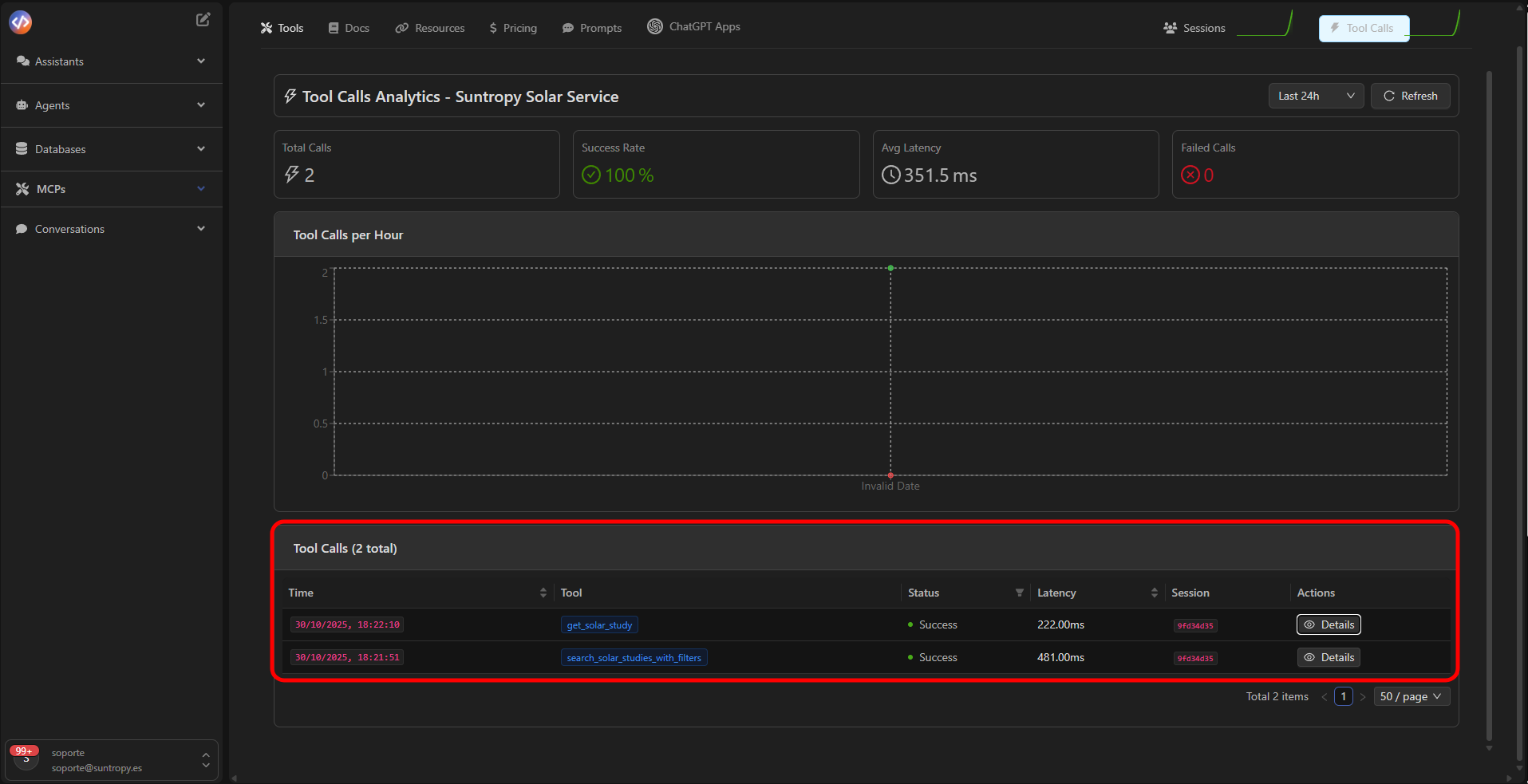Click the Tool column header
Image resolution: width=1528 pixels, height=784 pixels.
tap(571, 593)
